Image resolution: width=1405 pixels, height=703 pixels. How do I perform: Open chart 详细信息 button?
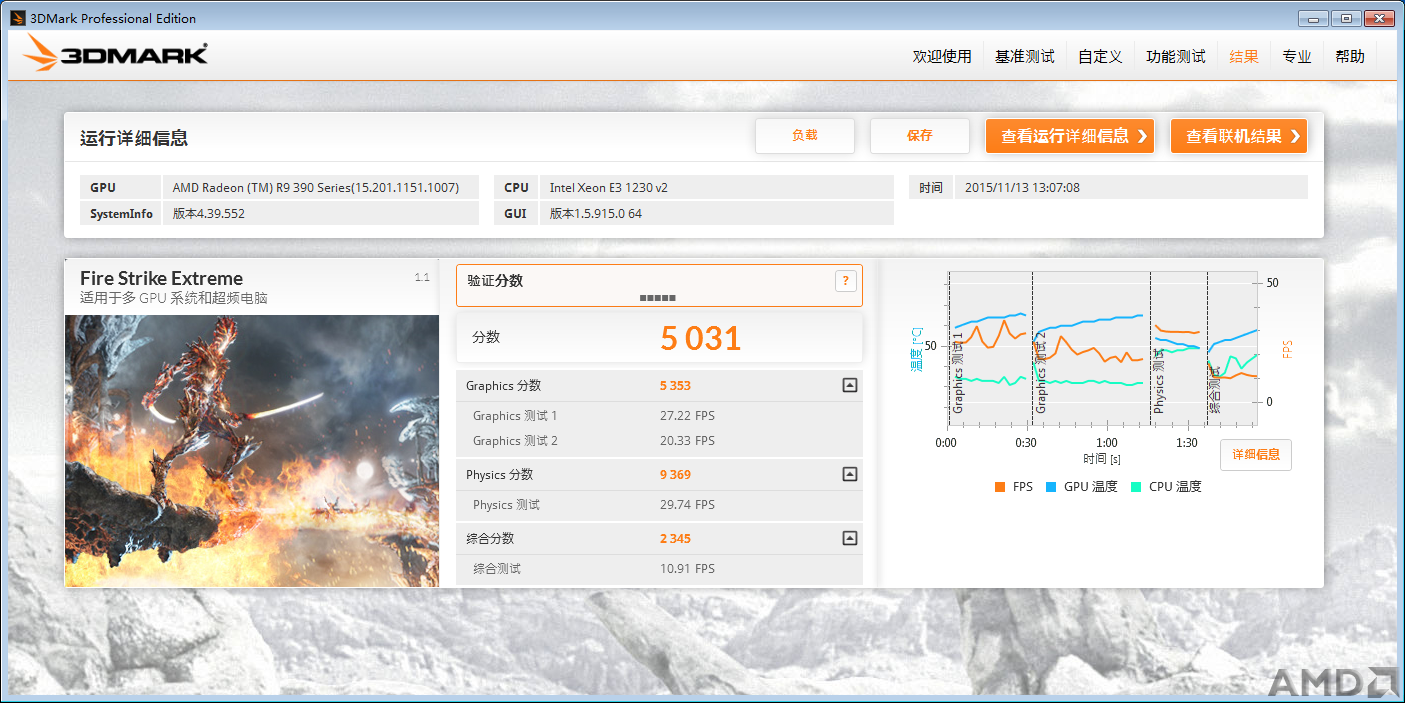[1256, 455]
